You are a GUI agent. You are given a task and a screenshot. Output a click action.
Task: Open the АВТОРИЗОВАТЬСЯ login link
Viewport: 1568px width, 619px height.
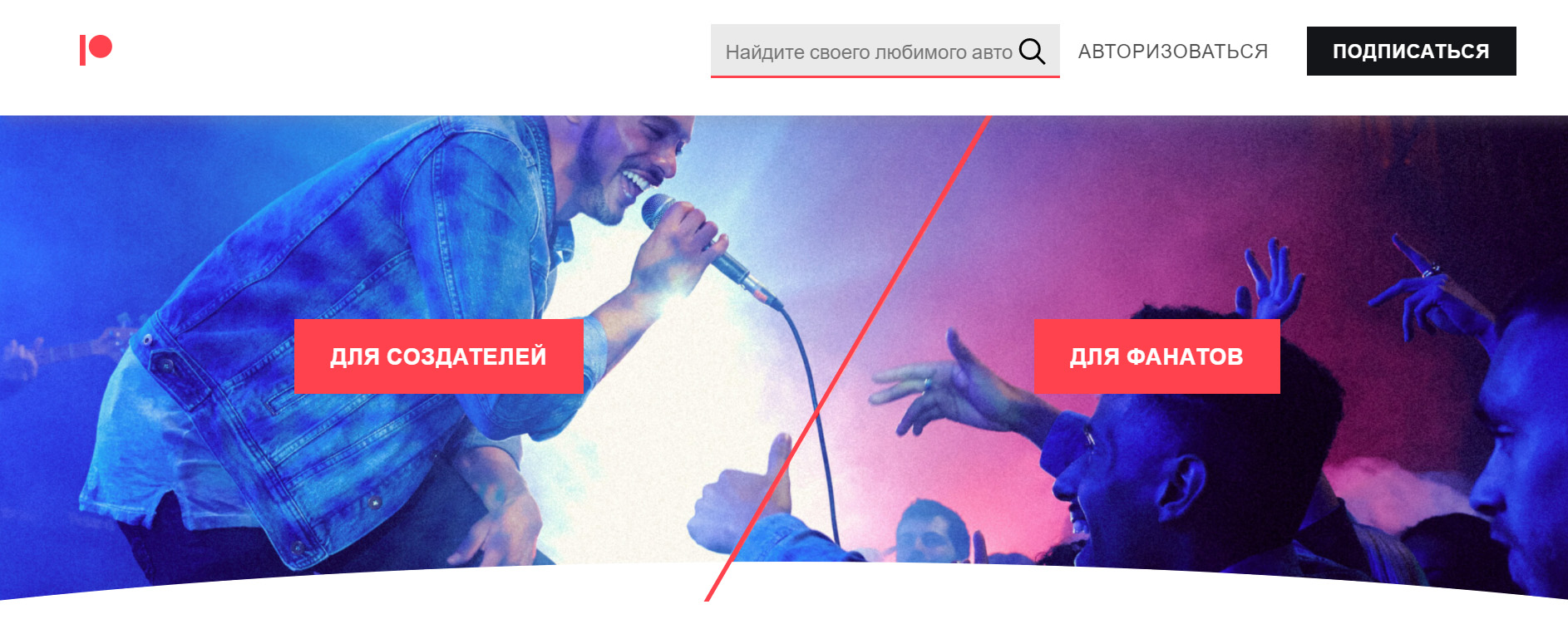point(1172,52)
